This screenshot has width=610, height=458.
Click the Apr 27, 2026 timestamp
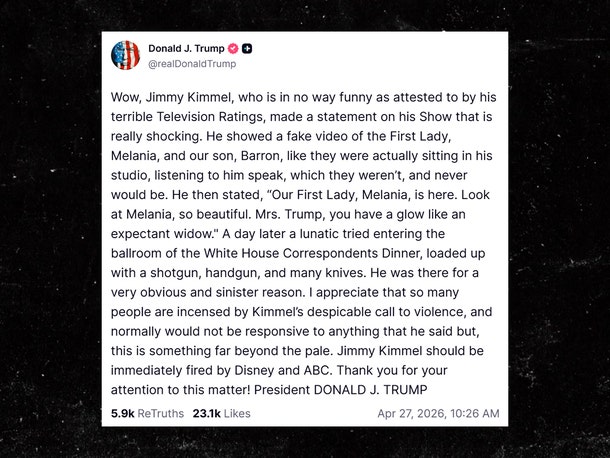tap(438, 413)
